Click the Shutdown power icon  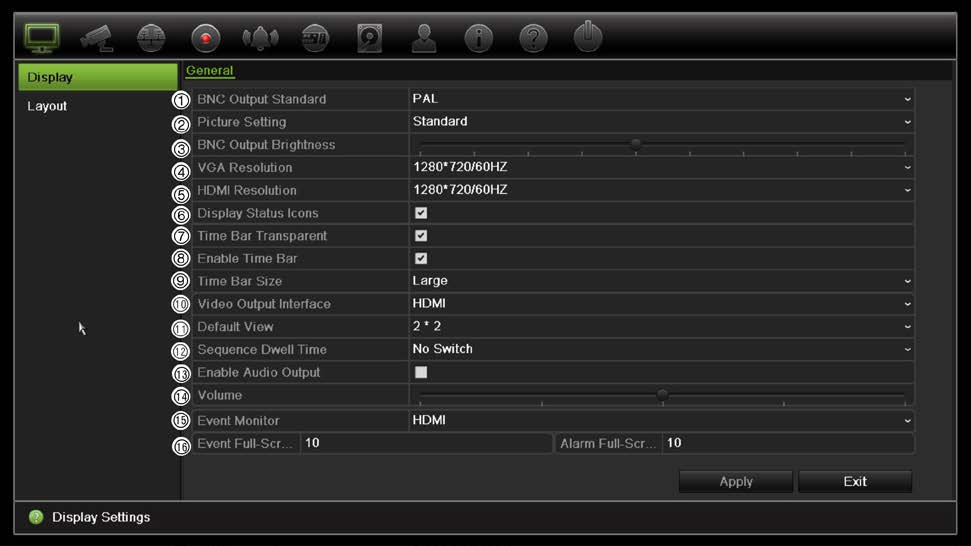coord(588,37)
